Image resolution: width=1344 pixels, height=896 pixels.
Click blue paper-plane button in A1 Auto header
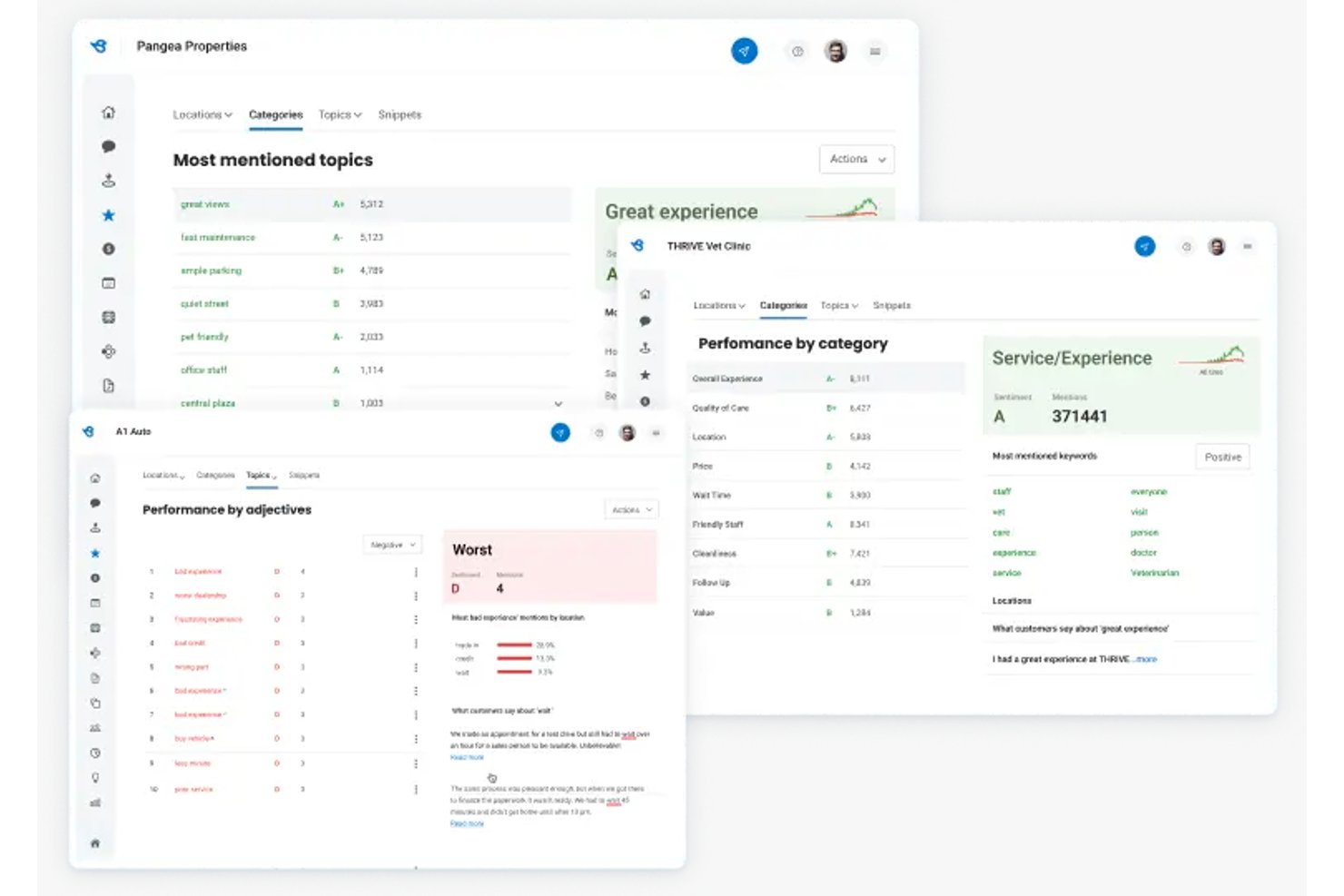click(560, 433)
